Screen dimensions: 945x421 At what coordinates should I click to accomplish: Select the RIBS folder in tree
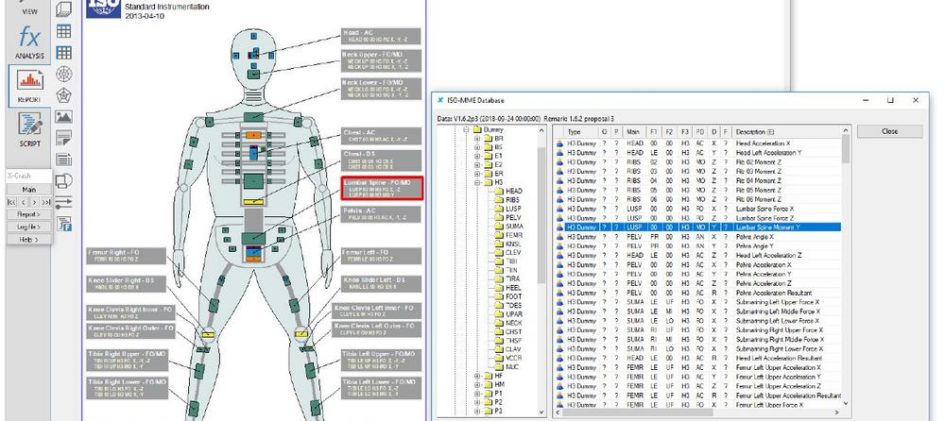(x=507, y=200)
